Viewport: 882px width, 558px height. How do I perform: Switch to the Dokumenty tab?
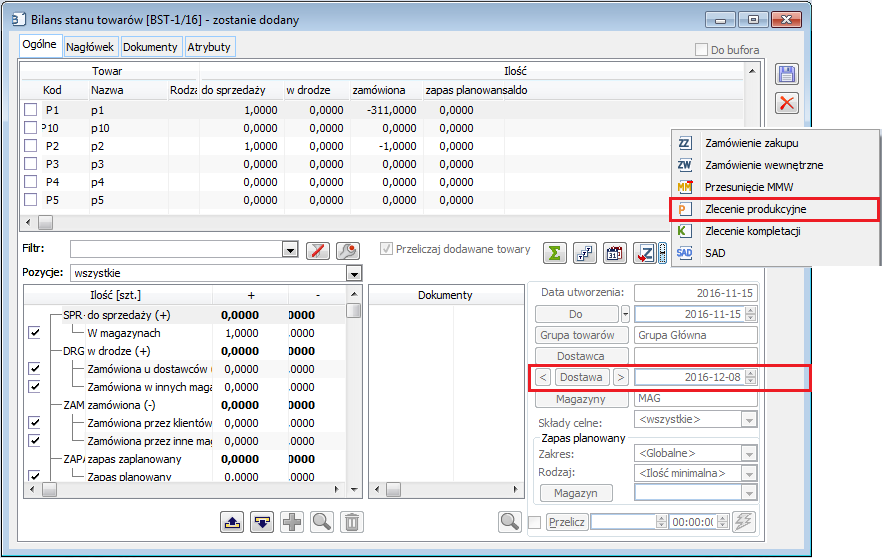[150, 47]
